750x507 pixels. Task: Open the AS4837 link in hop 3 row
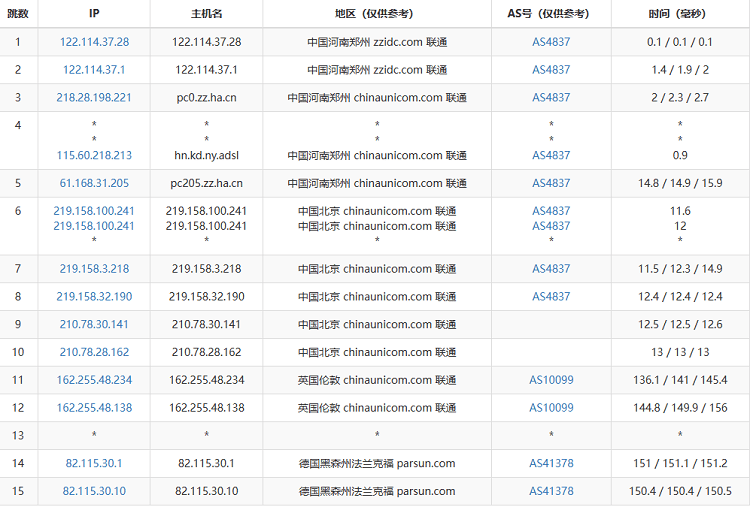551,98
